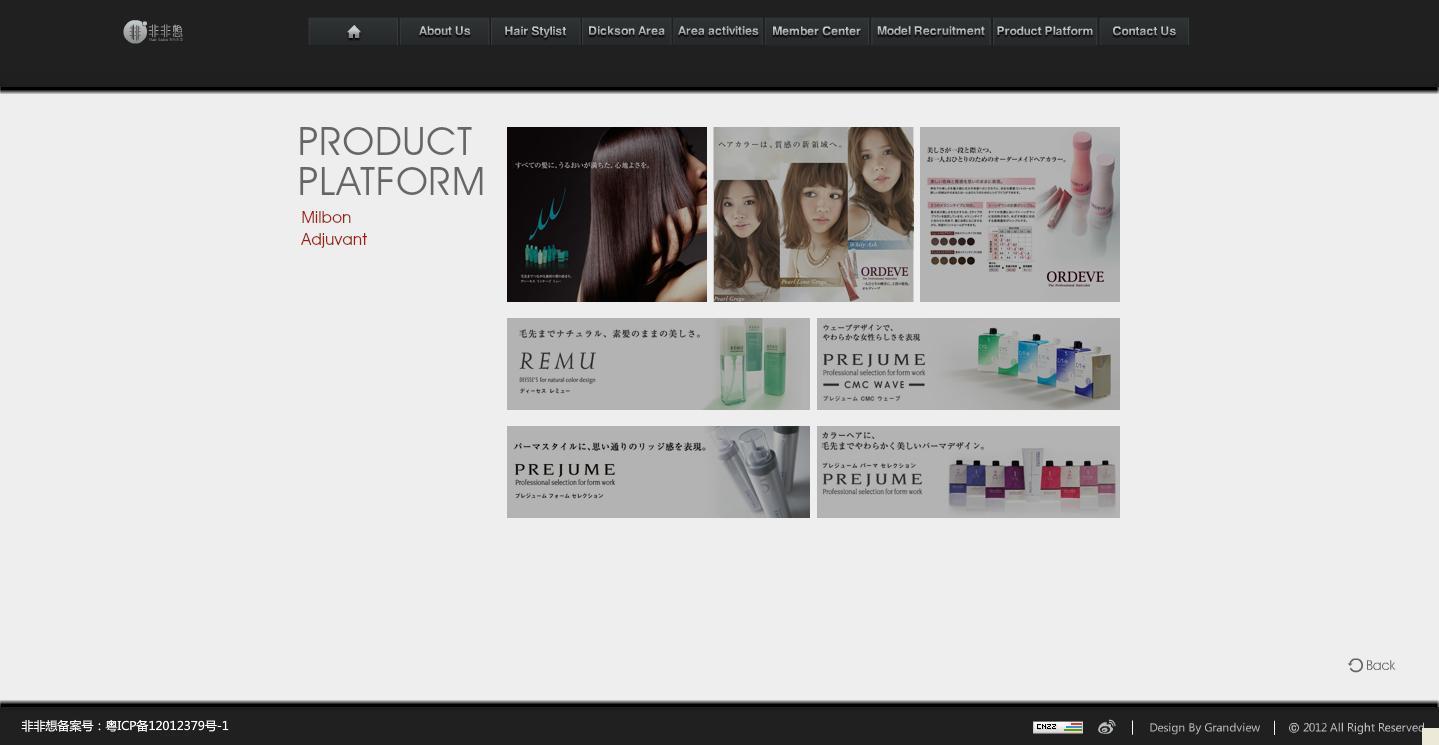This screenshot has width=1439, height=745.
Task: Navigate to Model Recruitment
Action: (930, 31)
